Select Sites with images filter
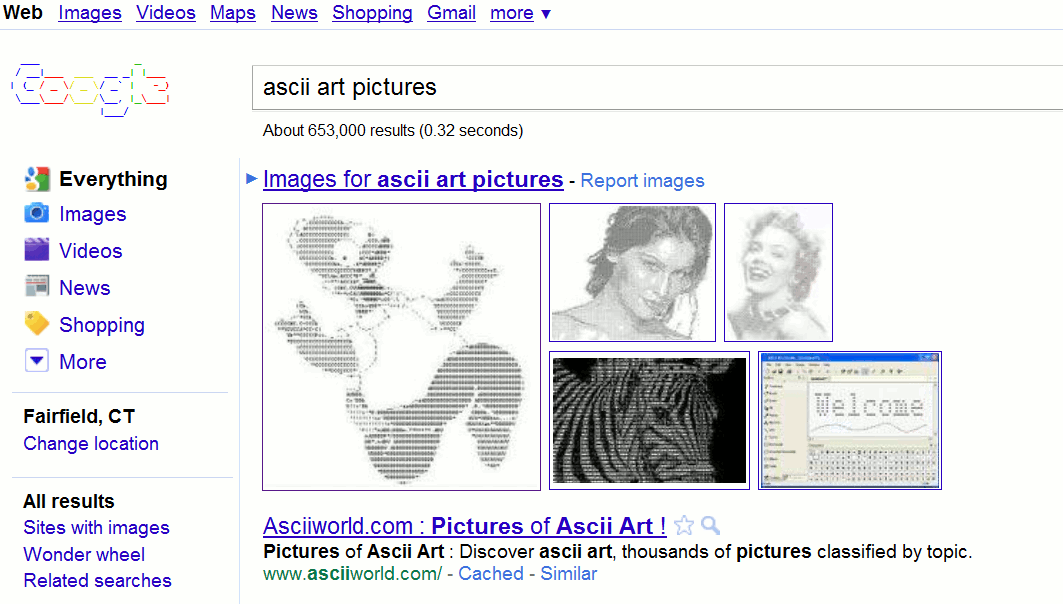This screenshot has width=1063, height=604. tap(96, 527)
